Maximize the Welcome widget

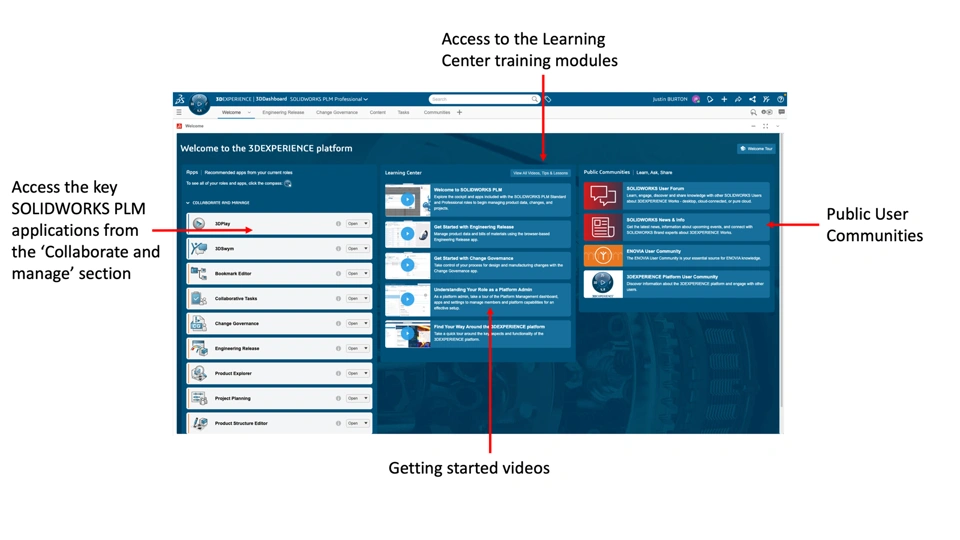765,126
